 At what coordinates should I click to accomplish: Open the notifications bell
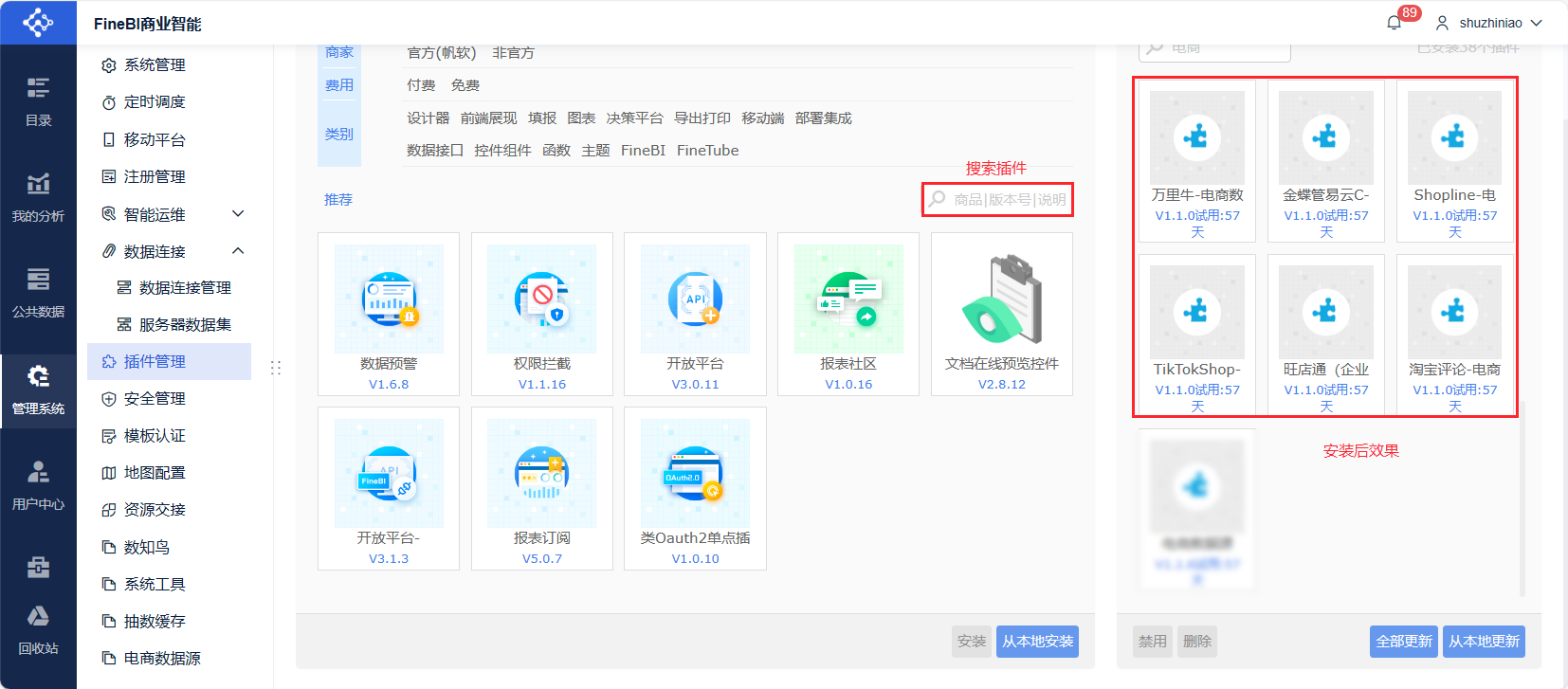coord(1394,23)
